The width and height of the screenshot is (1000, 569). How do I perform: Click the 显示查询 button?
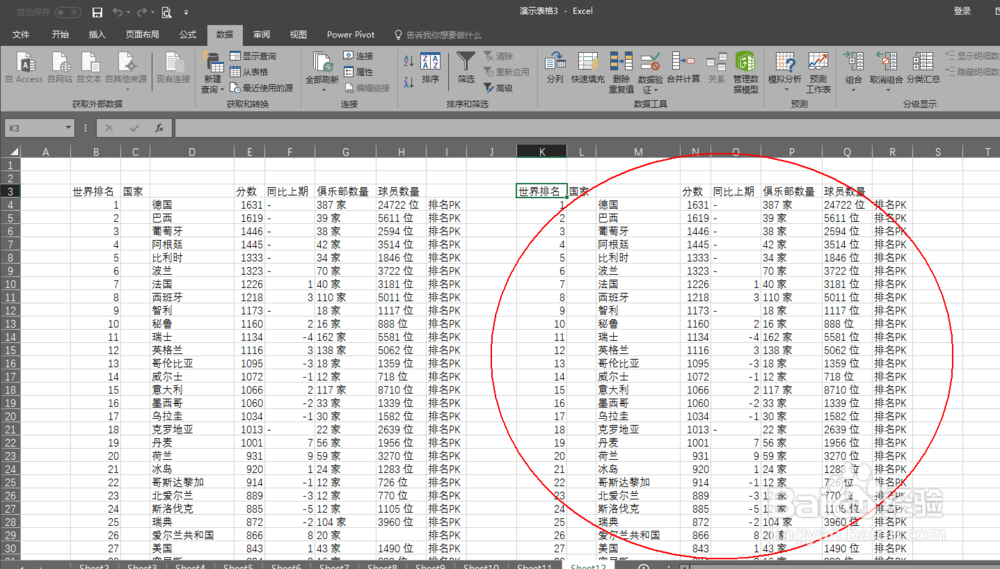coord(253,56)
